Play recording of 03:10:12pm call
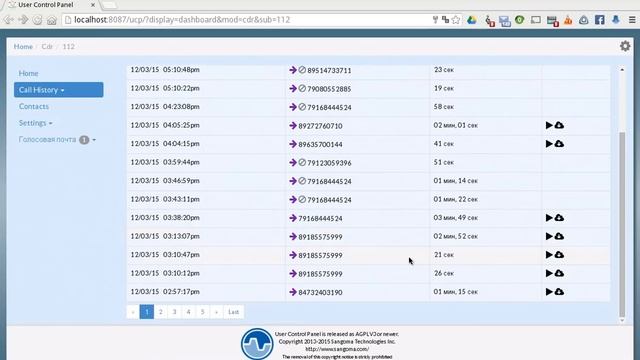Screen dimensions: 640x360 (549, 273)
